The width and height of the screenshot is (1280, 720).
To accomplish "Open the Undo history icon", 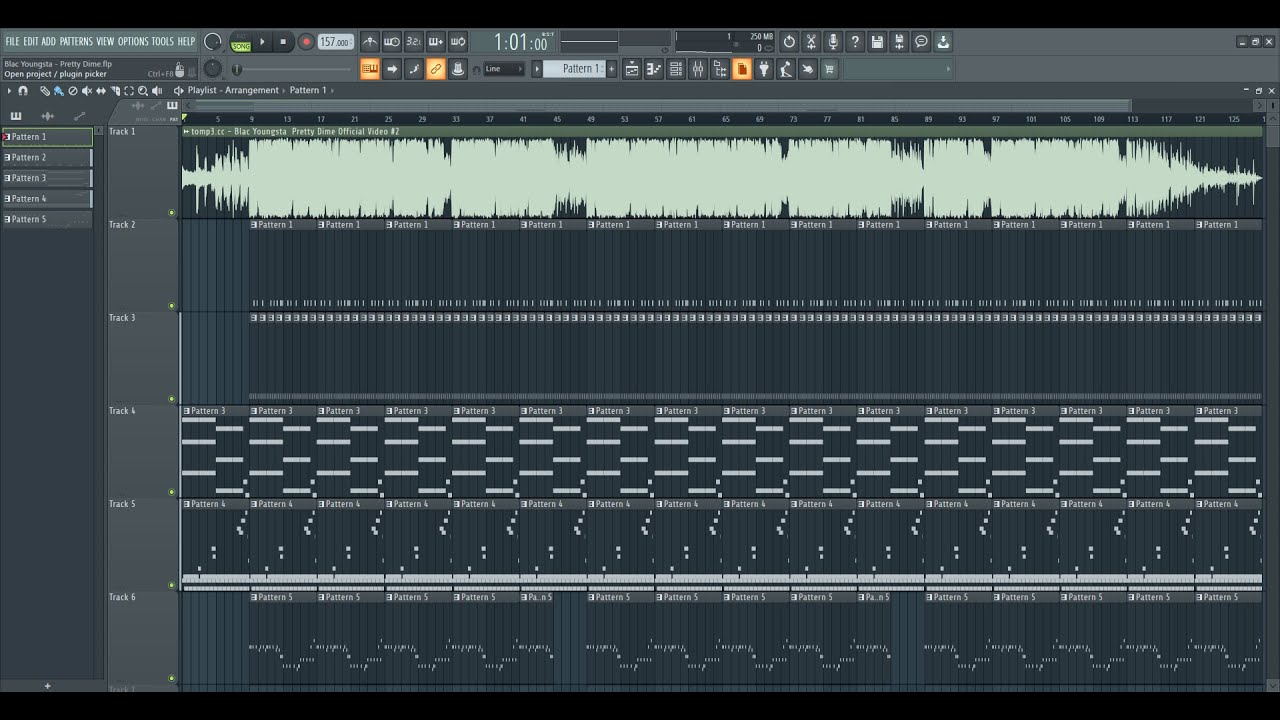I will tap(789, 42).
